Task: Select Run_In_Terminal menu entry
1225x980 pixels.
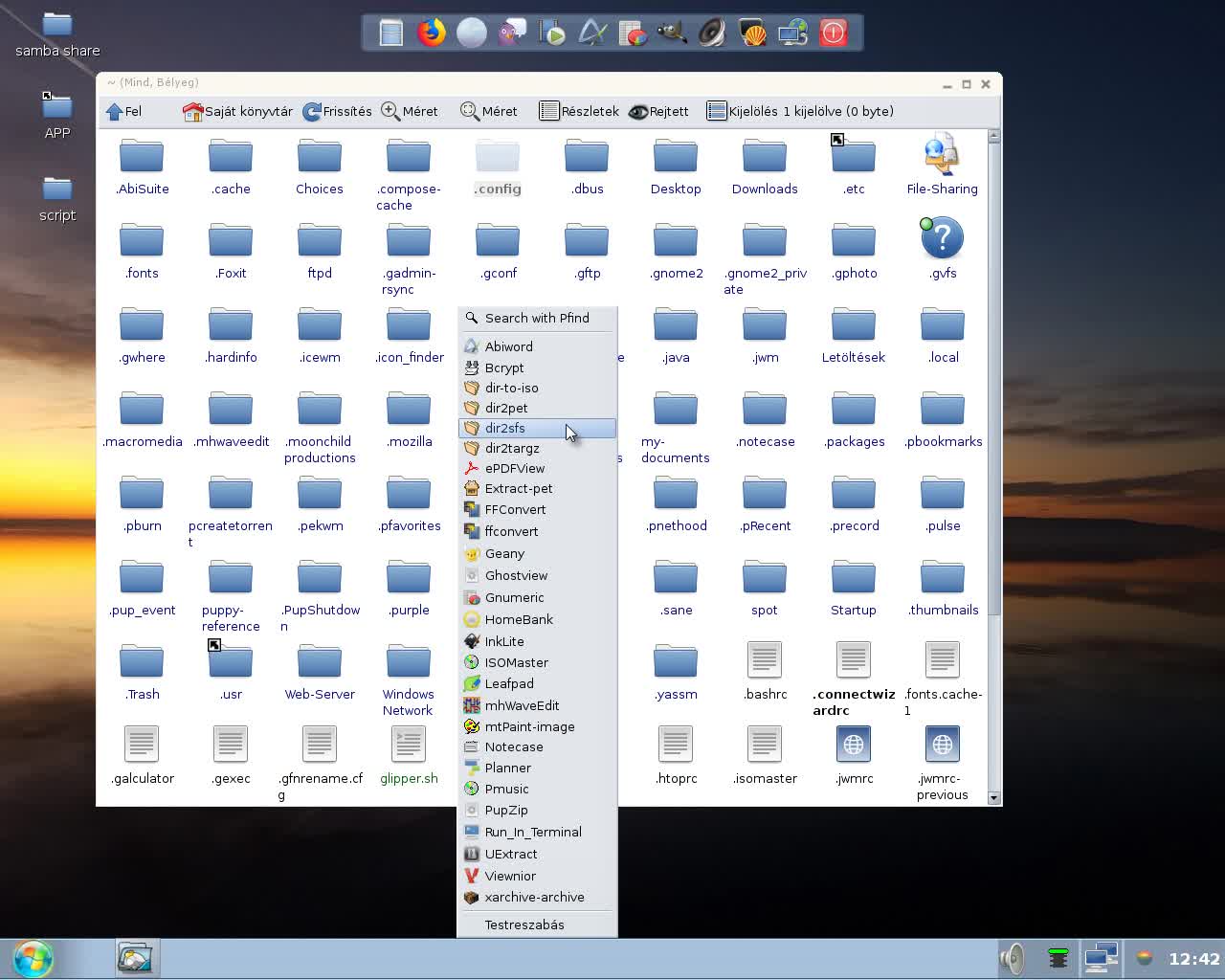Action: [537, 832]
